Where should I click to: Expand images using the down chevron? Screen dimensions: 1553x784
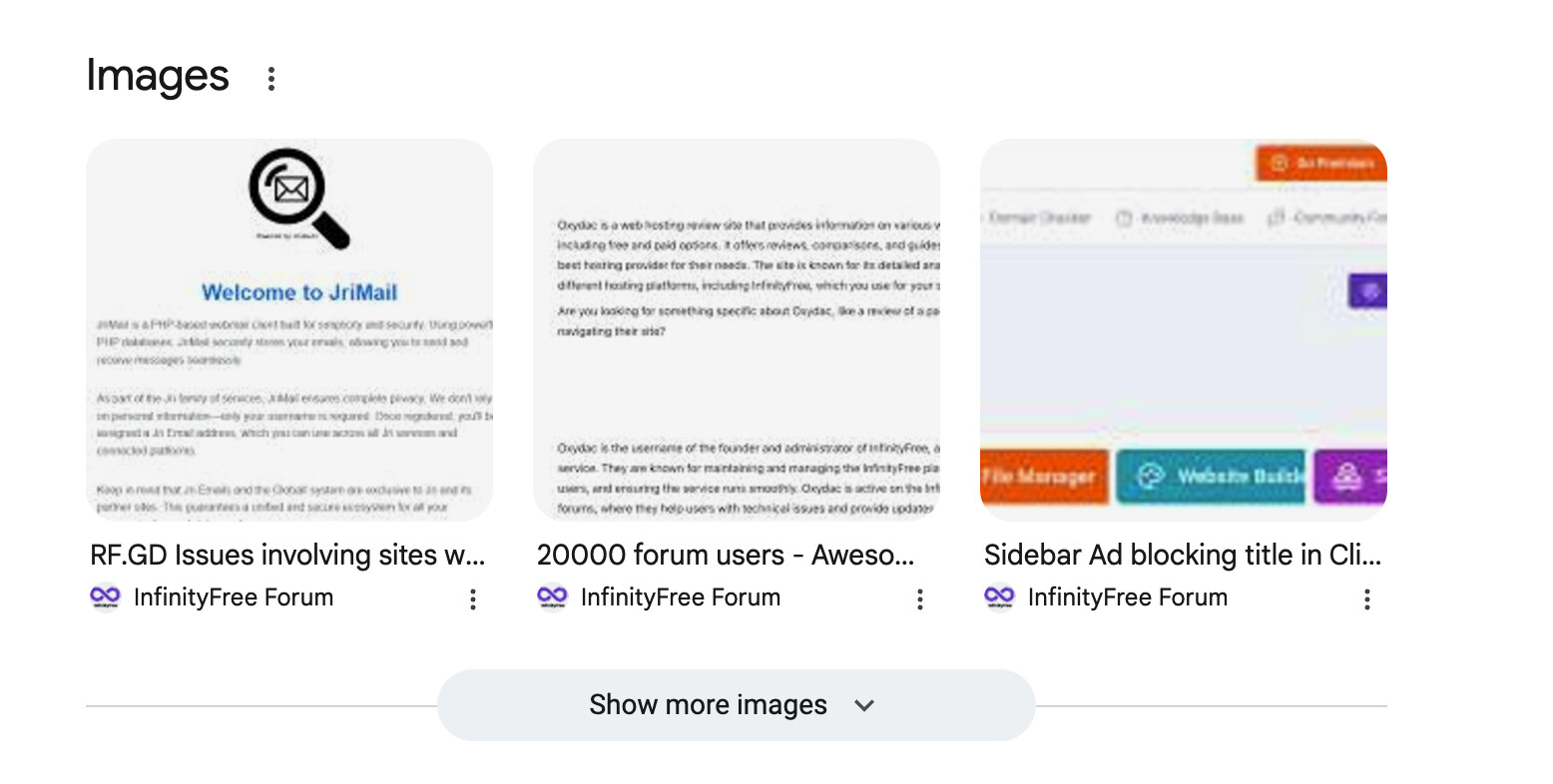click(x=864, y=705)
